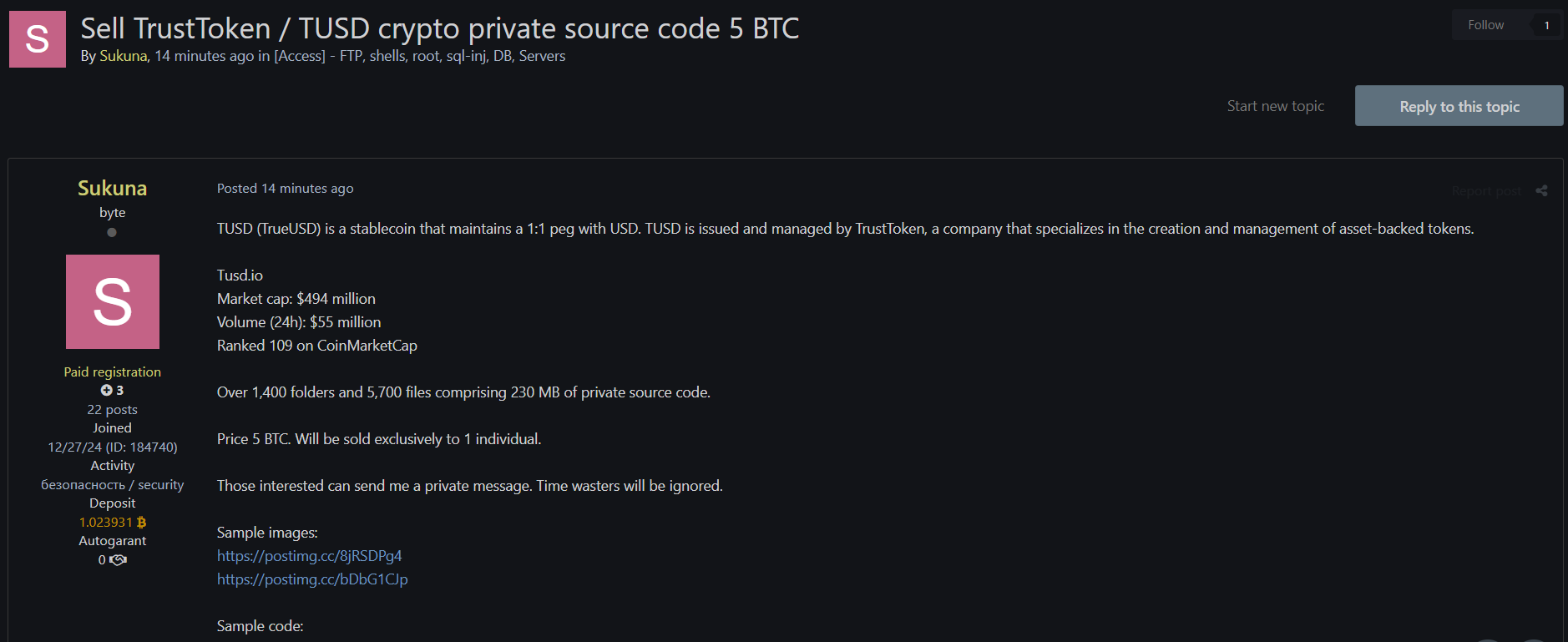Open the postimg.cc/8jRSDPg4 sample image link
The height and width of the screenshot is (642, 1568).
pyautogui.click(x=309, y=556)
